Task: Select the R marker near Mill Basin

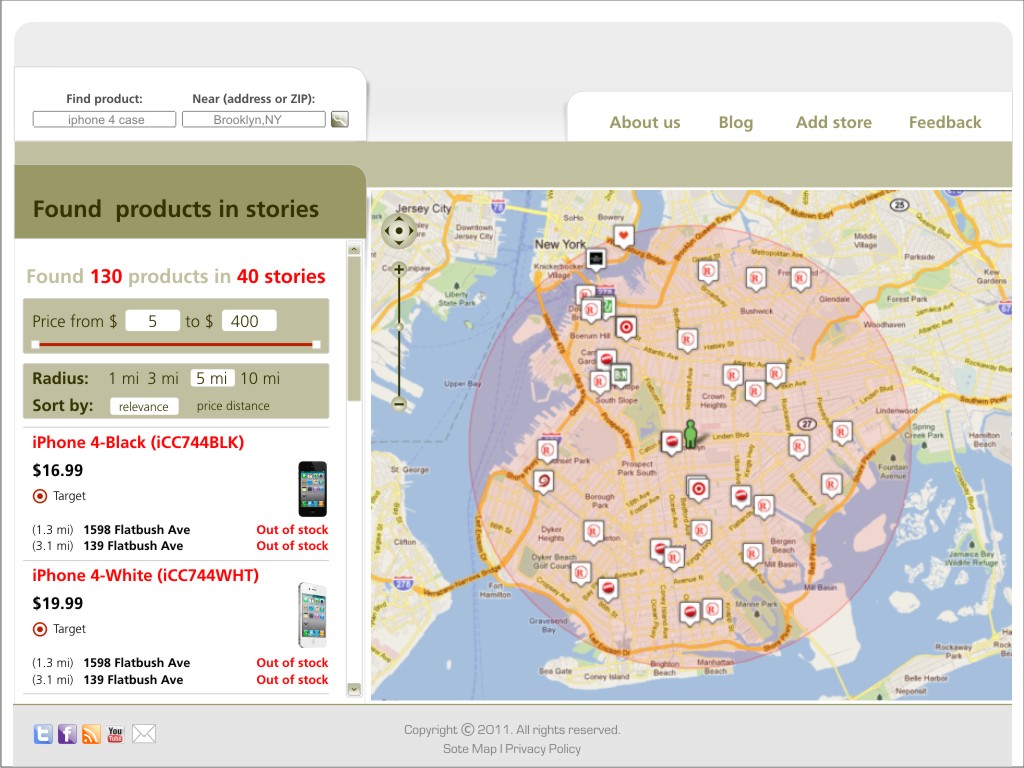Action: 752,554
